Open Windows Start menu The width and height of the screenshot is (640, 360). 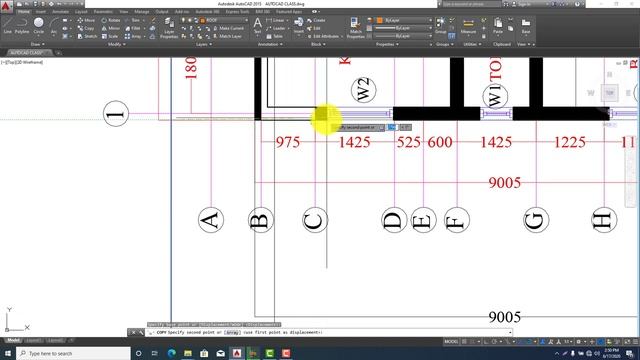click(x=8, y=353)
